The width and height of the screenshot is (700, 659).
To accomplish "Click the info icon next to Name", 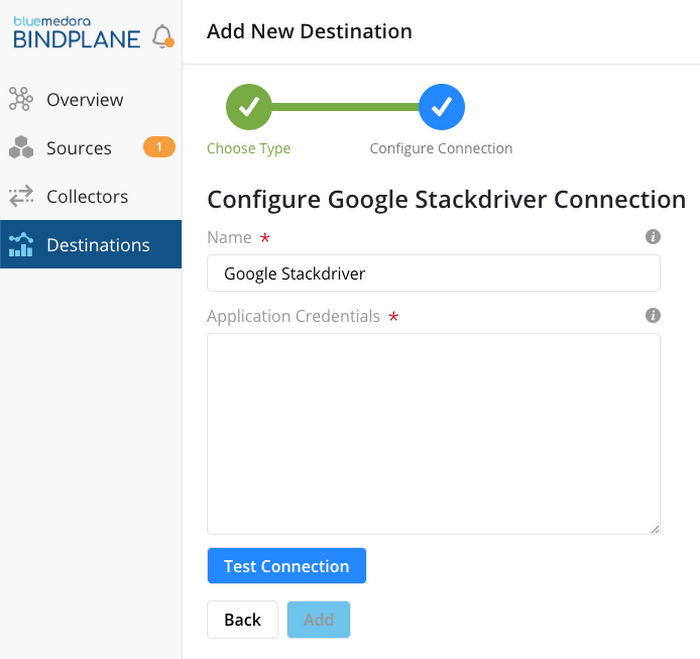I will coord(653,237).
